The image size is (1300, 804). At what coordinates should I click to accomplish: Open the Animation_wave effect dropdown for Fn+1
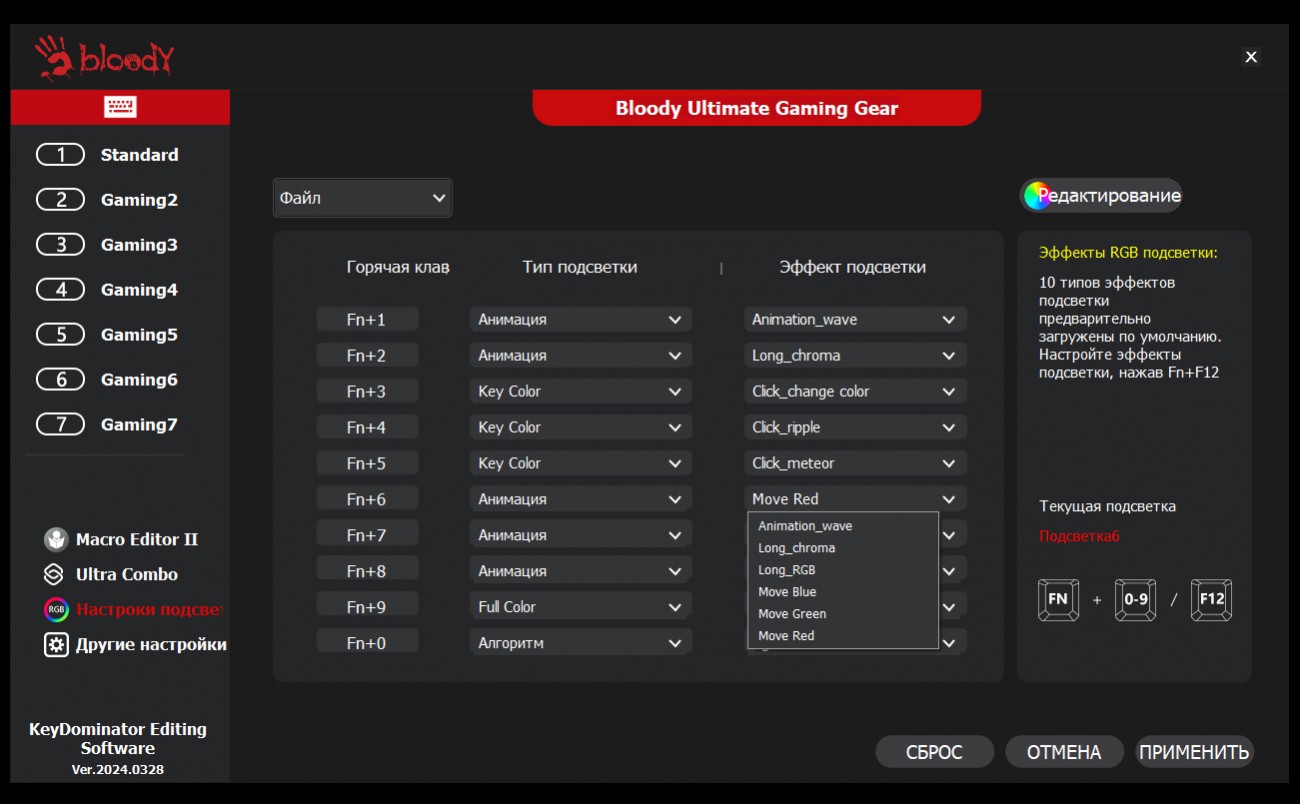click(x=855, y=320)
